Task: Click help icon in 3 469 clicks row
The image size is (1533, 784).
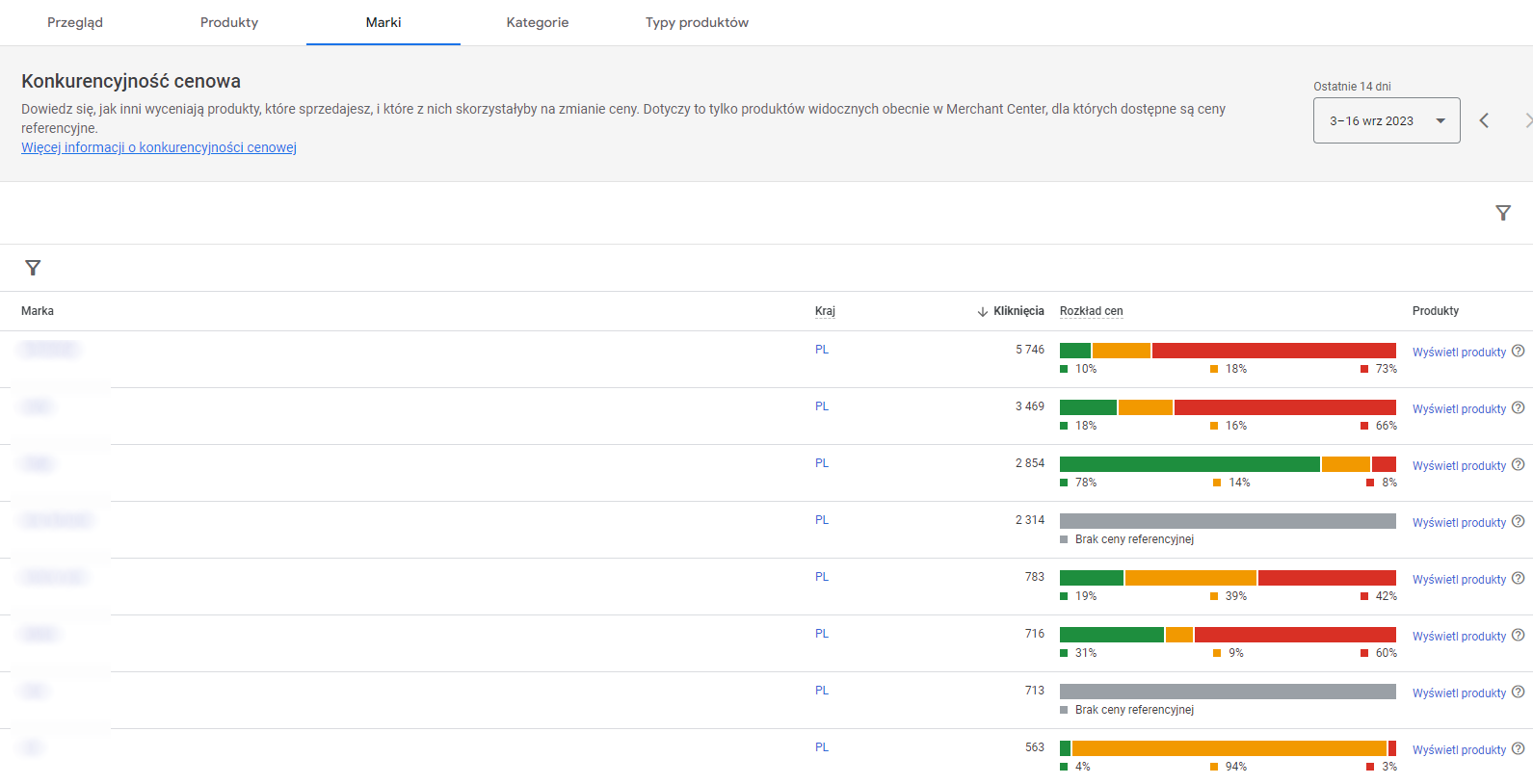Action: point(1519,407)
